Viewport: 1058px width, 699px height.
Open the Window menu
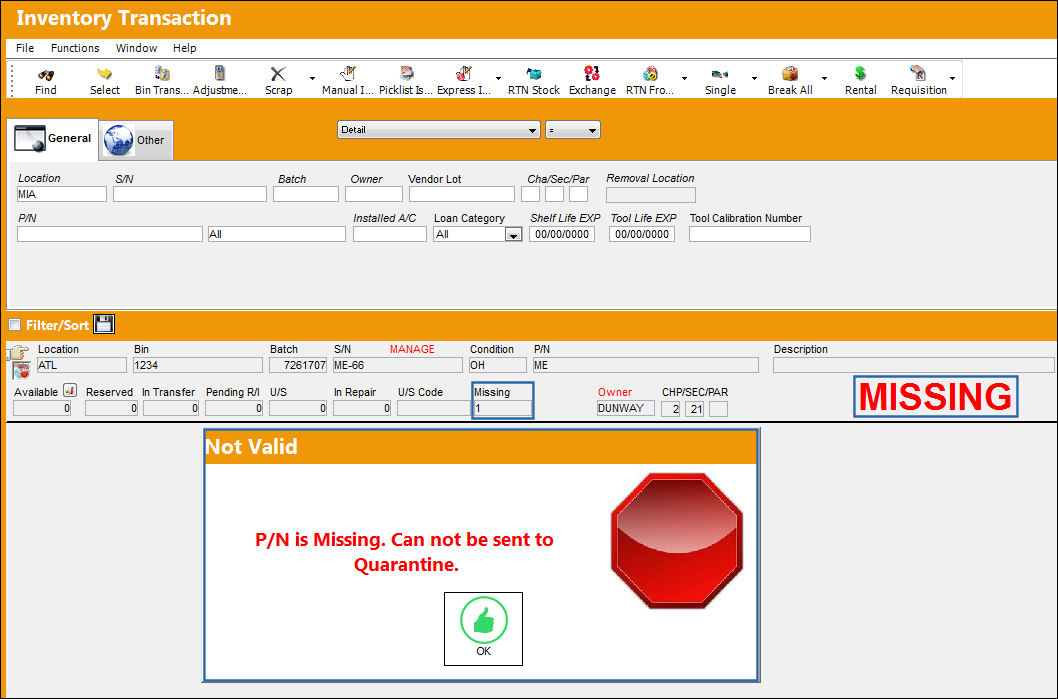(136, 48)
